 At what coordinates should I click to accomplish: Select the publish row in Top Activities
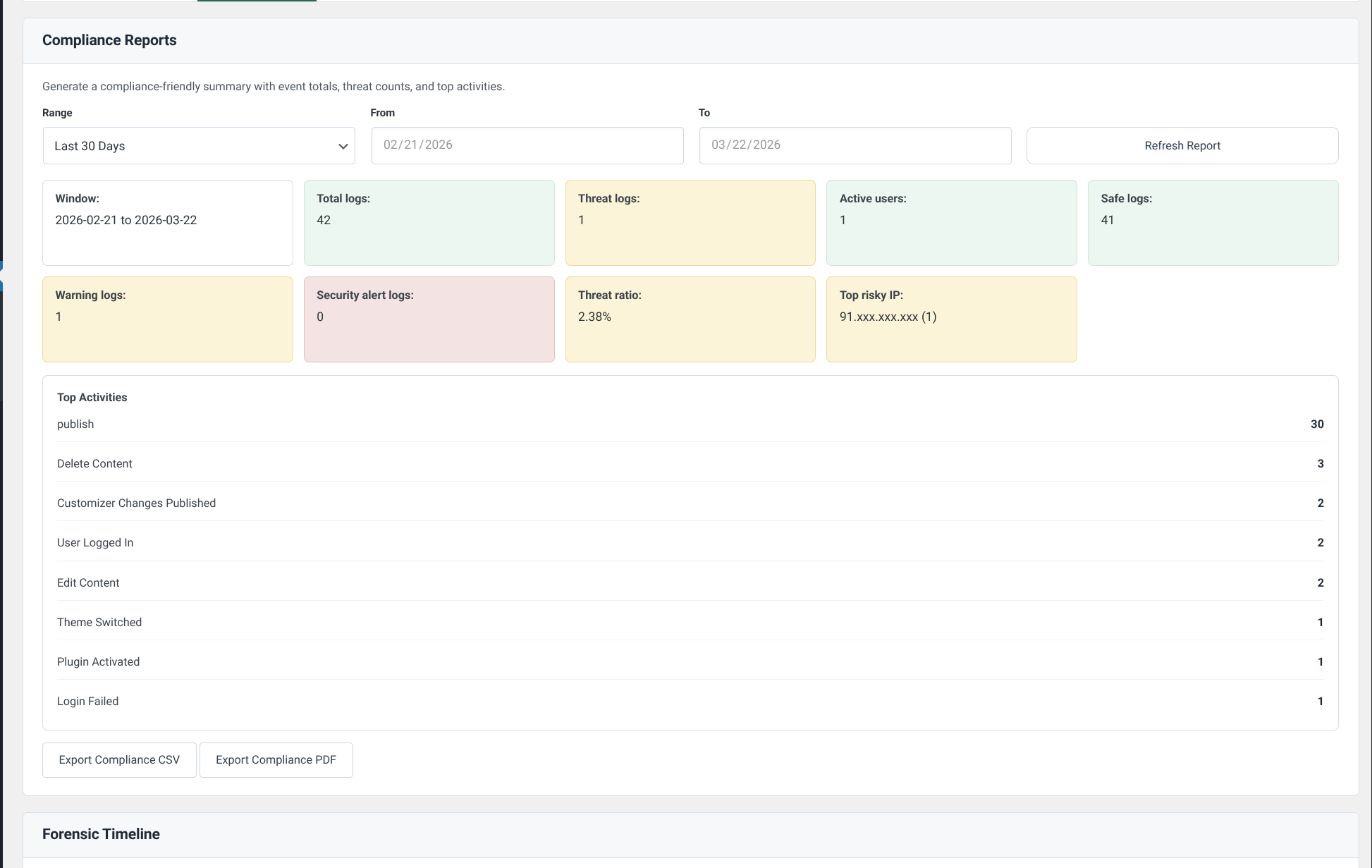[690, 424]
